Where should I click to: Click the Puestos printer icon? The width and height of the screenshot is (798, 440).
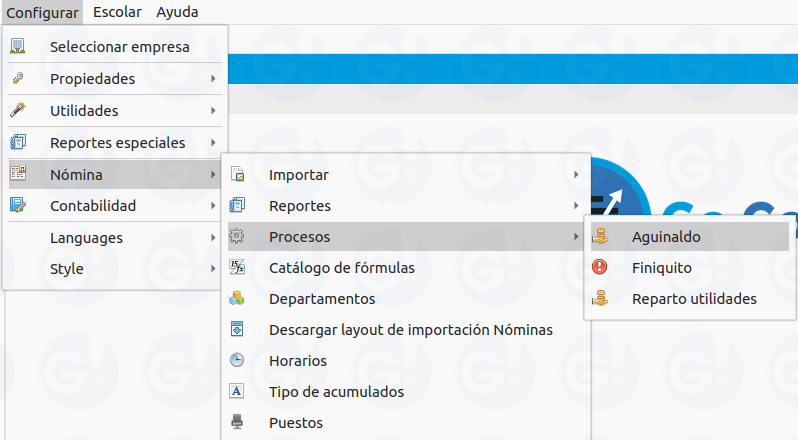tap(237, 423)
